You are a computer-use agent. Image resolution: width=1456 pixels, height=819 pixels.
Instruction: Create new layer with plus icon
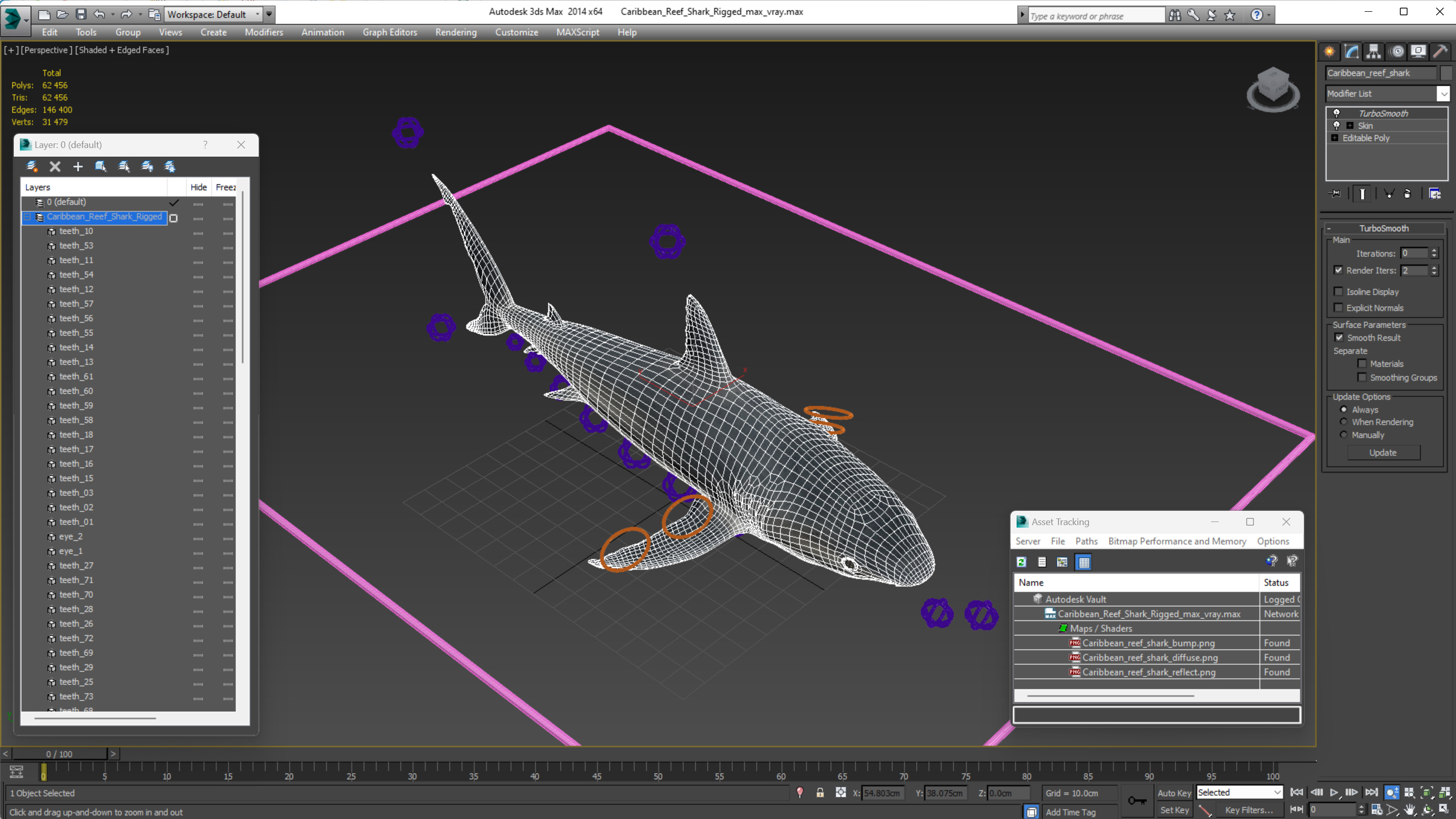78,166
